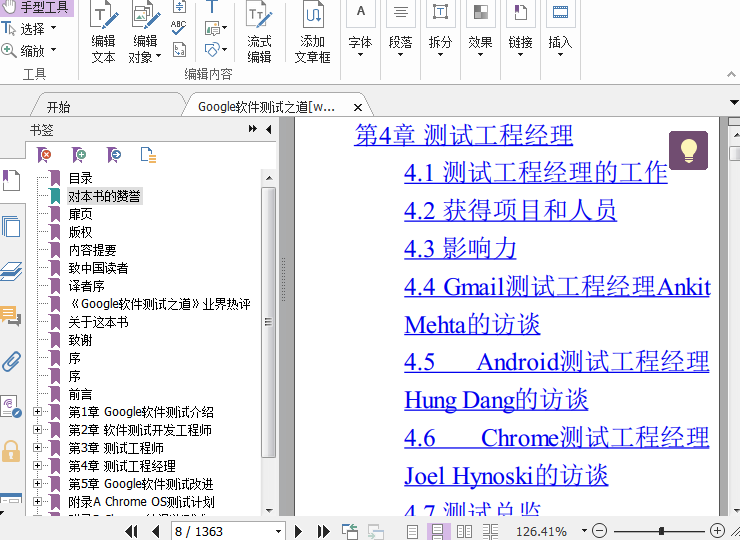The image size is (740, 540).
Task: Select the 对本书的赞誉 bookmark
Action: (104, 196)
